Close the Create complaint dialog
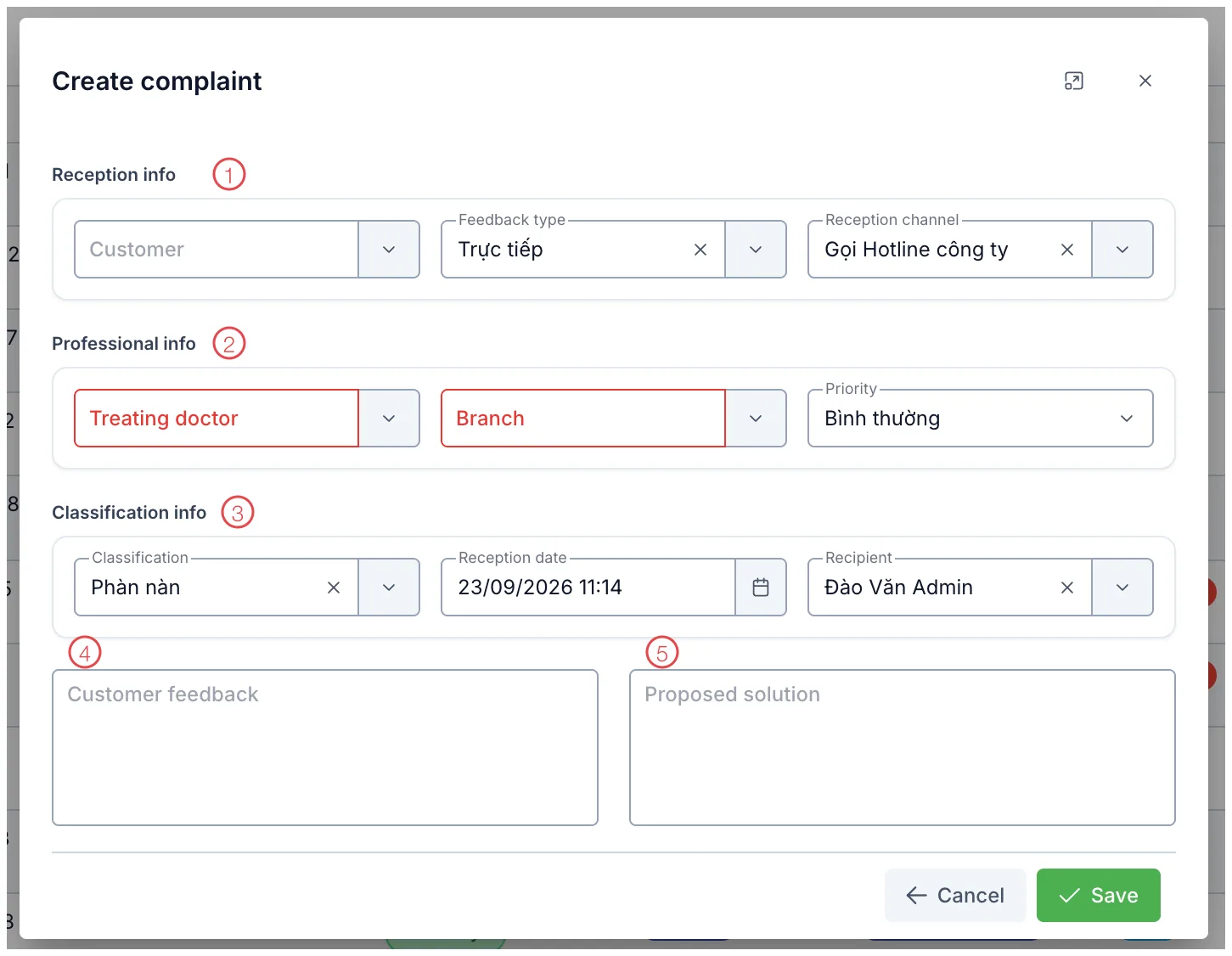Viewport: 1232px width, 956px height. click(x=1145, y=81)
